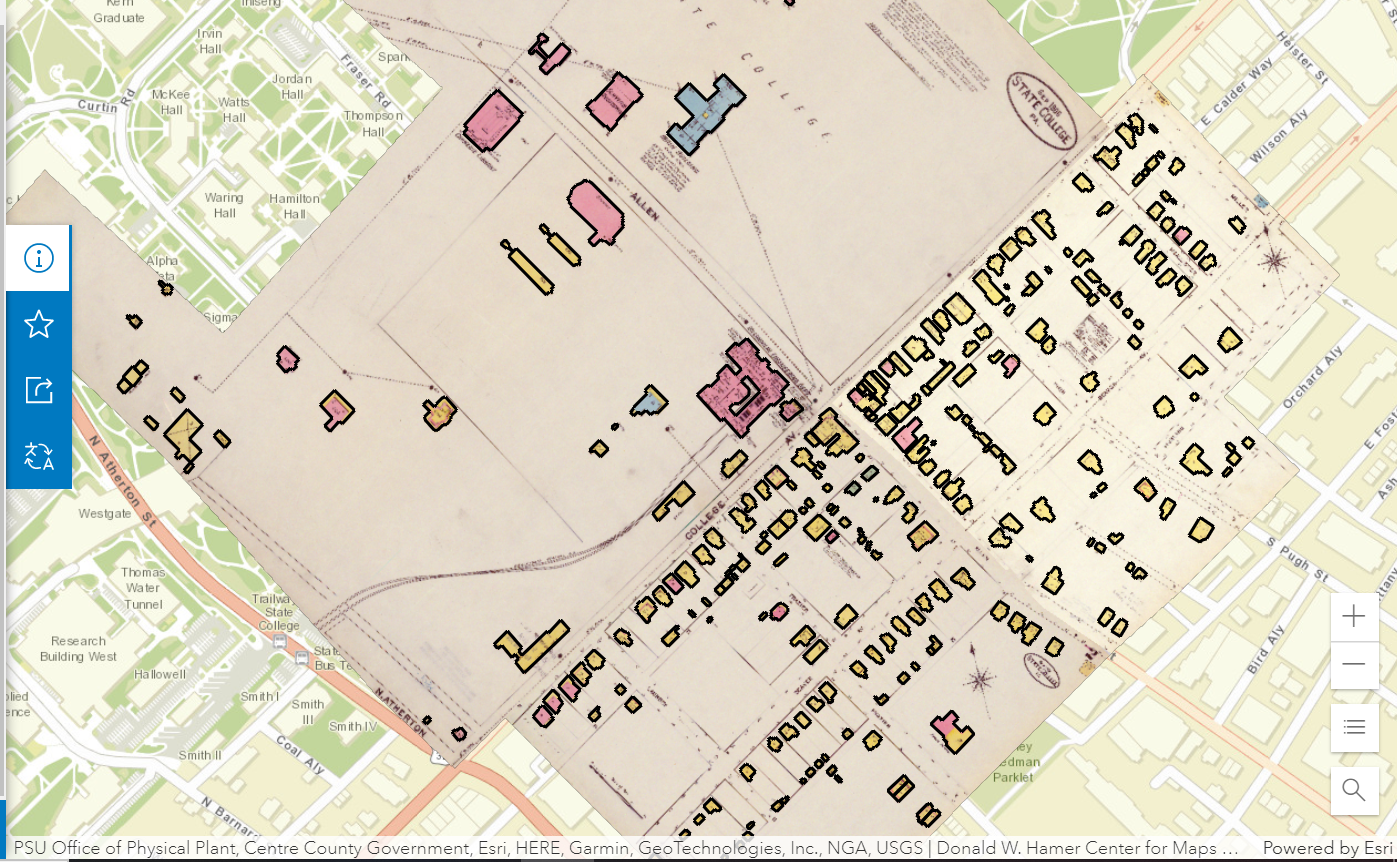Zoom out with the minus button
The image size is (1397, 862).
click(x=1354, y=664)
